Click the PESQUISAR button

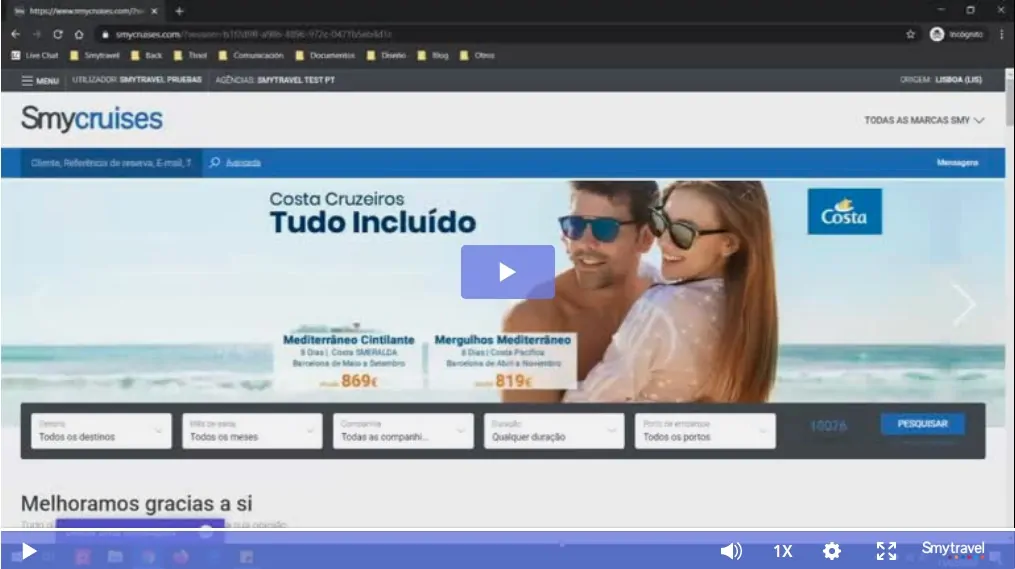922,424
